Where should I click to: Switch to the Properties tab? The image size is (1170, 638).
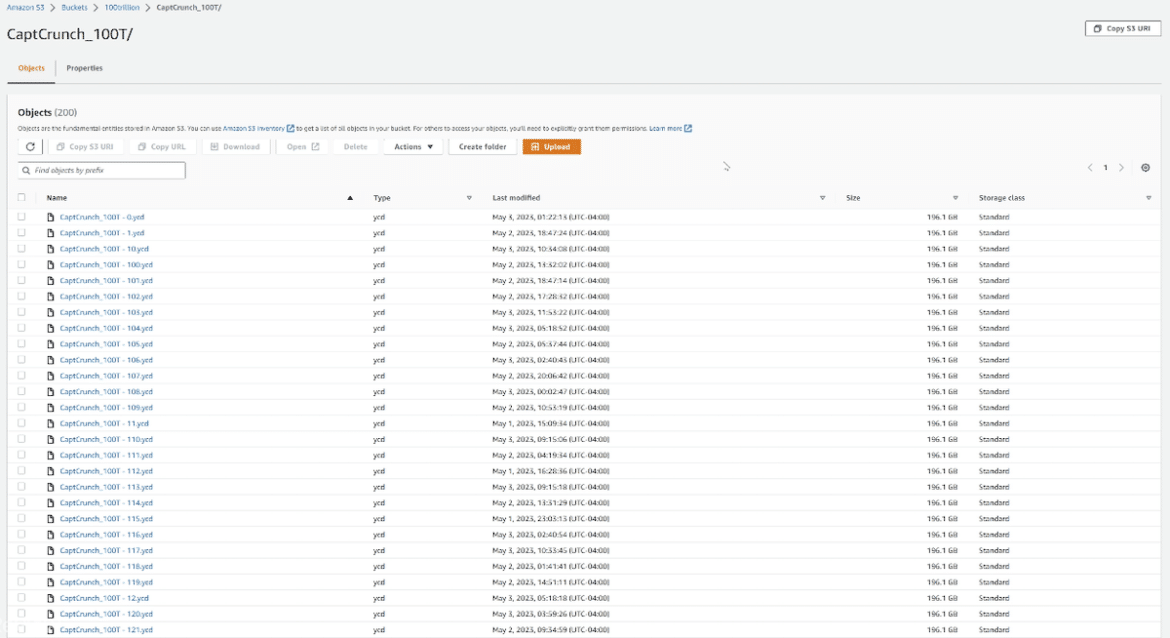pos(84,68)
